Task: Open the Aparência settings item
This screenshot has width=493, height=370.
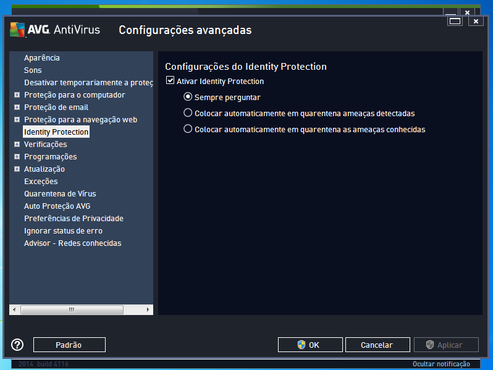Action: (42, 58)
